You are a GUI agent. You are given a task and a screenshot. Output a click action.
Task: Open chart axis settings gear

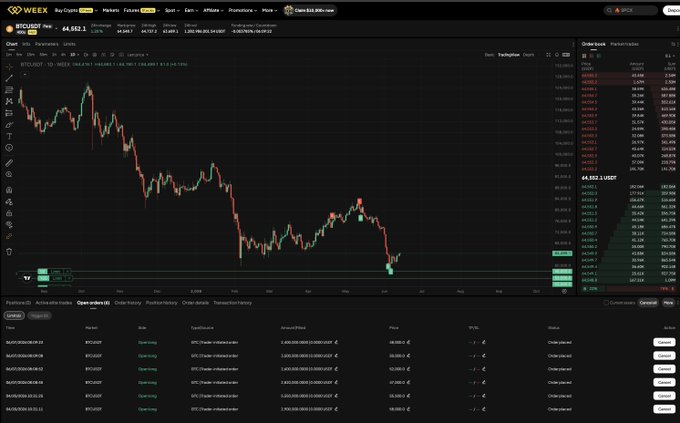pos(564,292)
